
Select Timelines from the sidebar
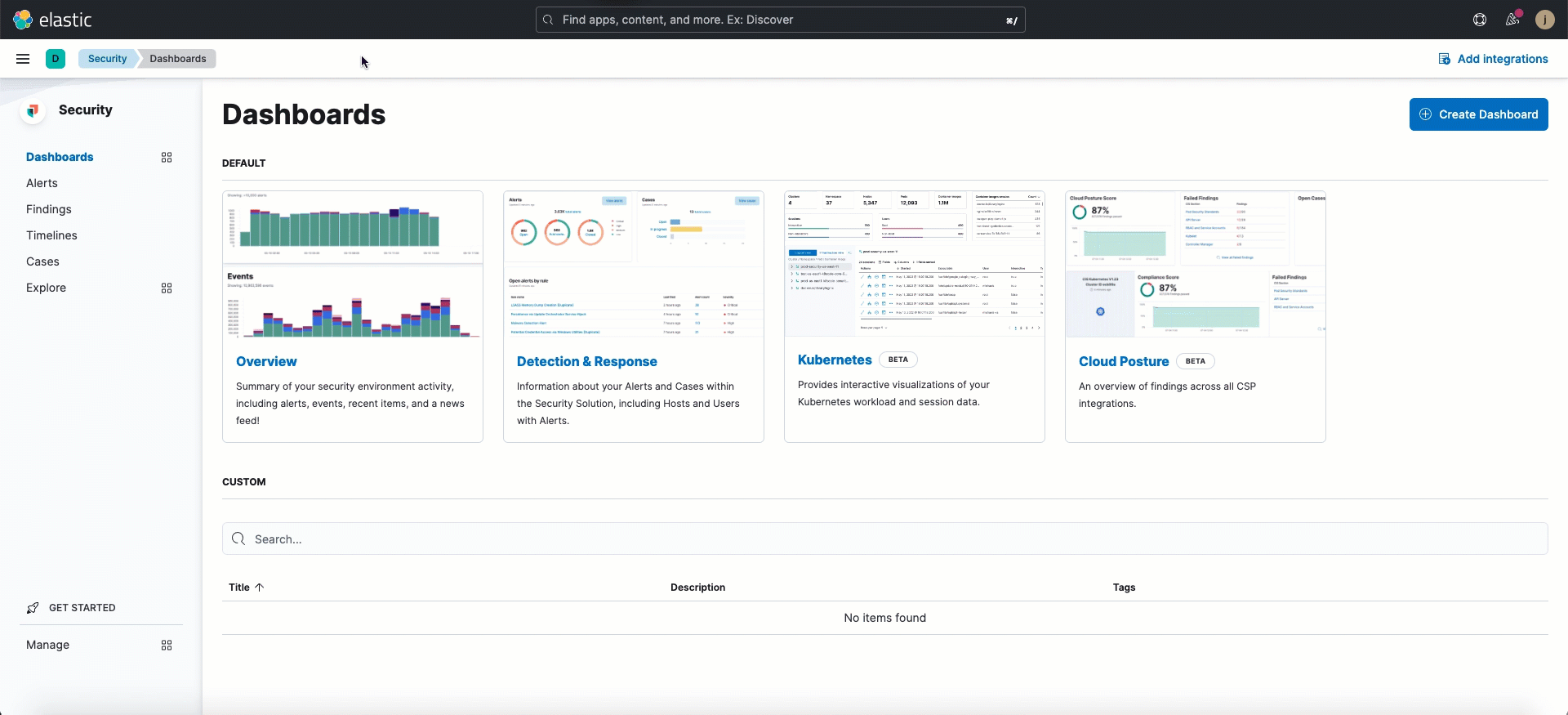click(x=51, y=235)
